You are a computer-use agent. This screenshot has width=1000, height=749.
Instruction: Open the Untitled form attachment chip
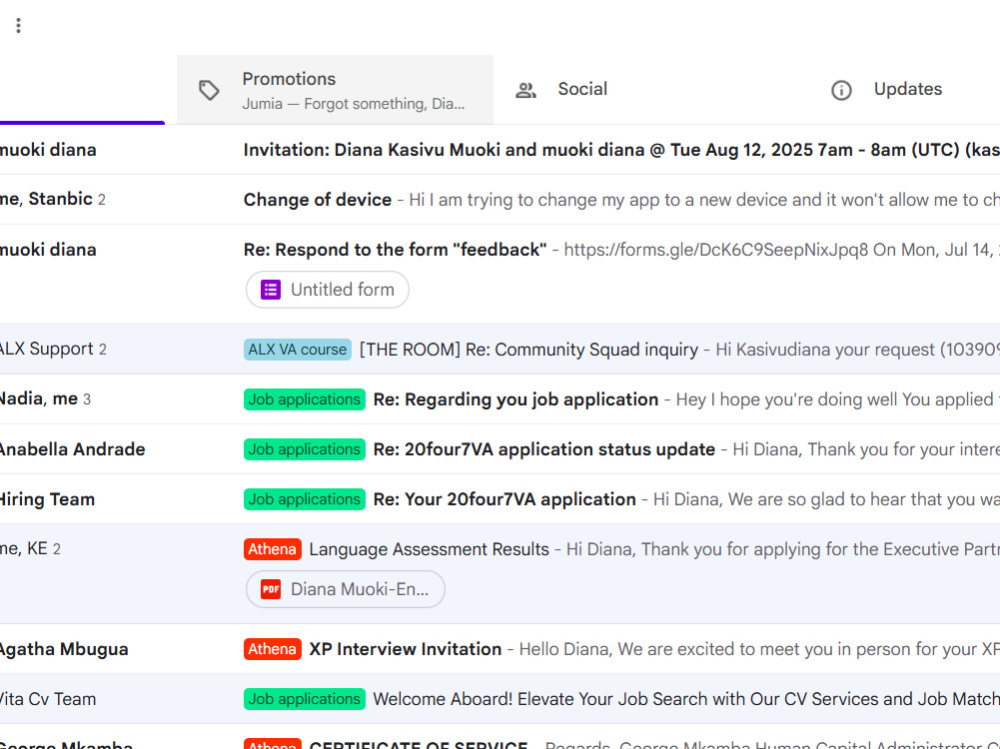tap(328, 290)
